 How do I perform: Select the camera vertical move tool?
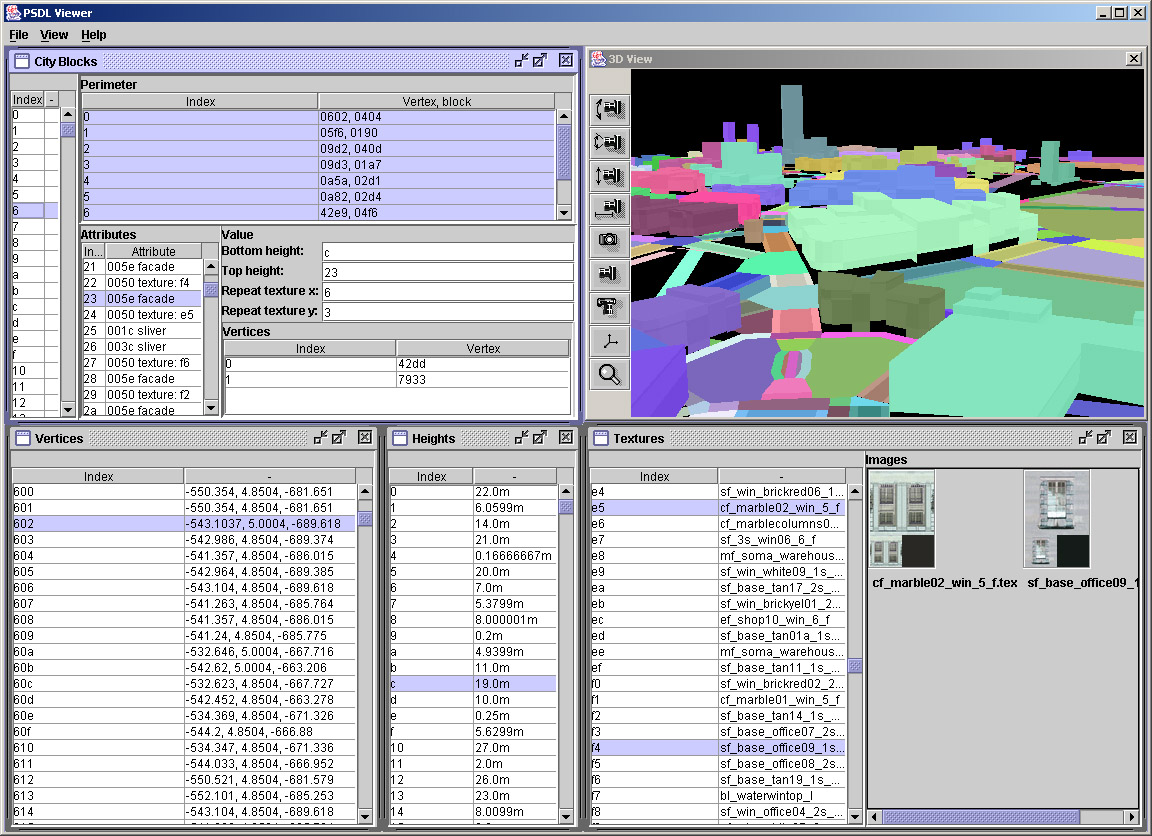click(x=609, y=175)
